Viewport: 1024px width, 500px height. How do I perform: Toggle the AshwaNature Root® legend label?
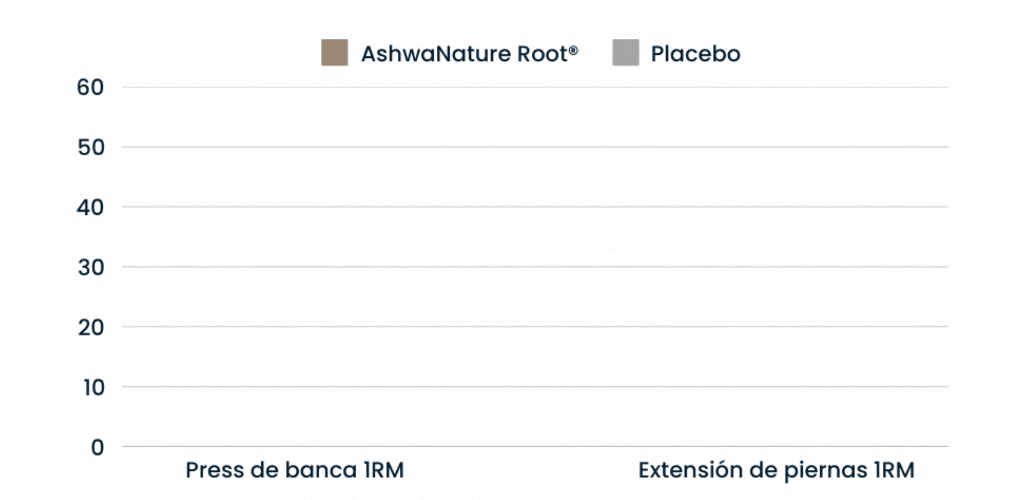(x=469, y=54)
